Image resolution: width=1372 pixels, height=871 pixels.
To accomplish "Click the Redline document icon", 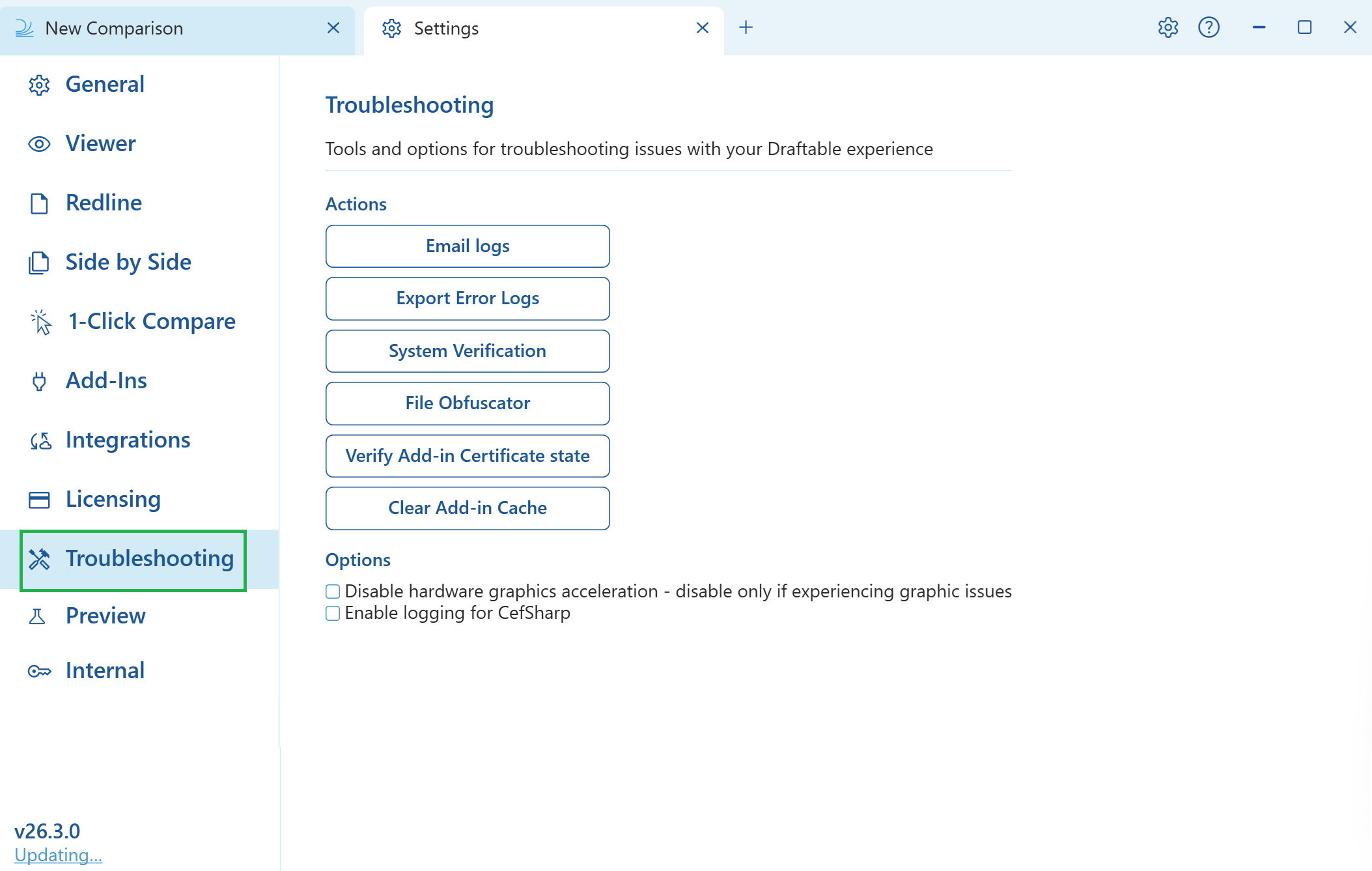I will [38, 203].
